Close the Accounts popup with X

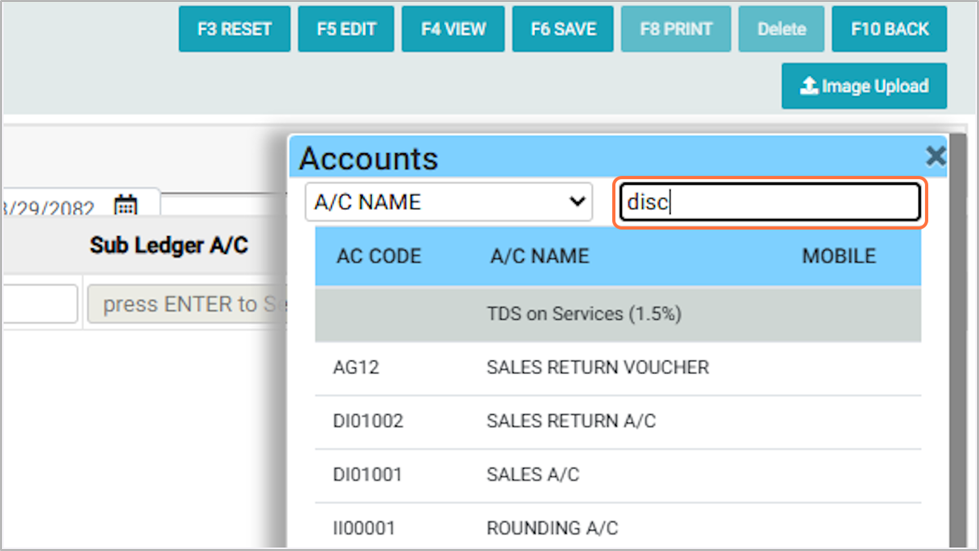pyautogui.click(x=935, y=156)
